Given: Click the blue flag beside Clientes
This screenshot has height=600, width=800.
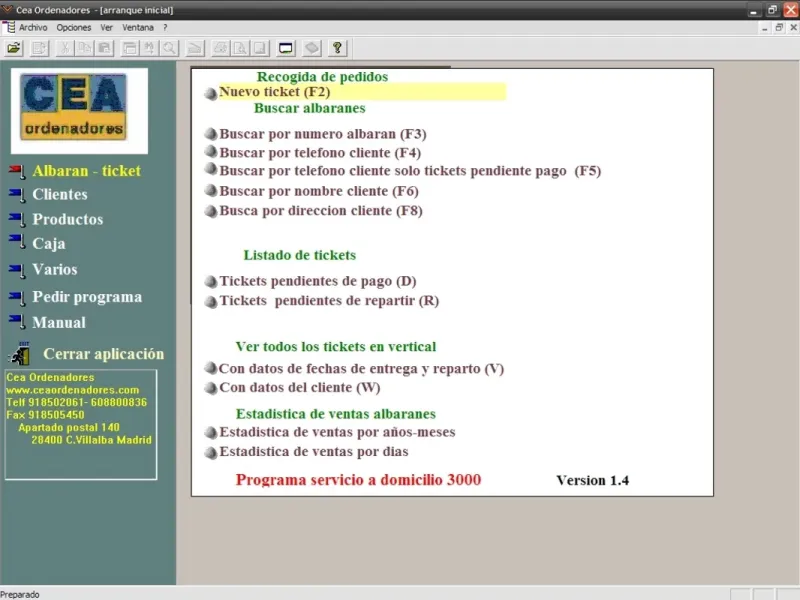Looking at the screenshot, I should [x=17, y=195].
